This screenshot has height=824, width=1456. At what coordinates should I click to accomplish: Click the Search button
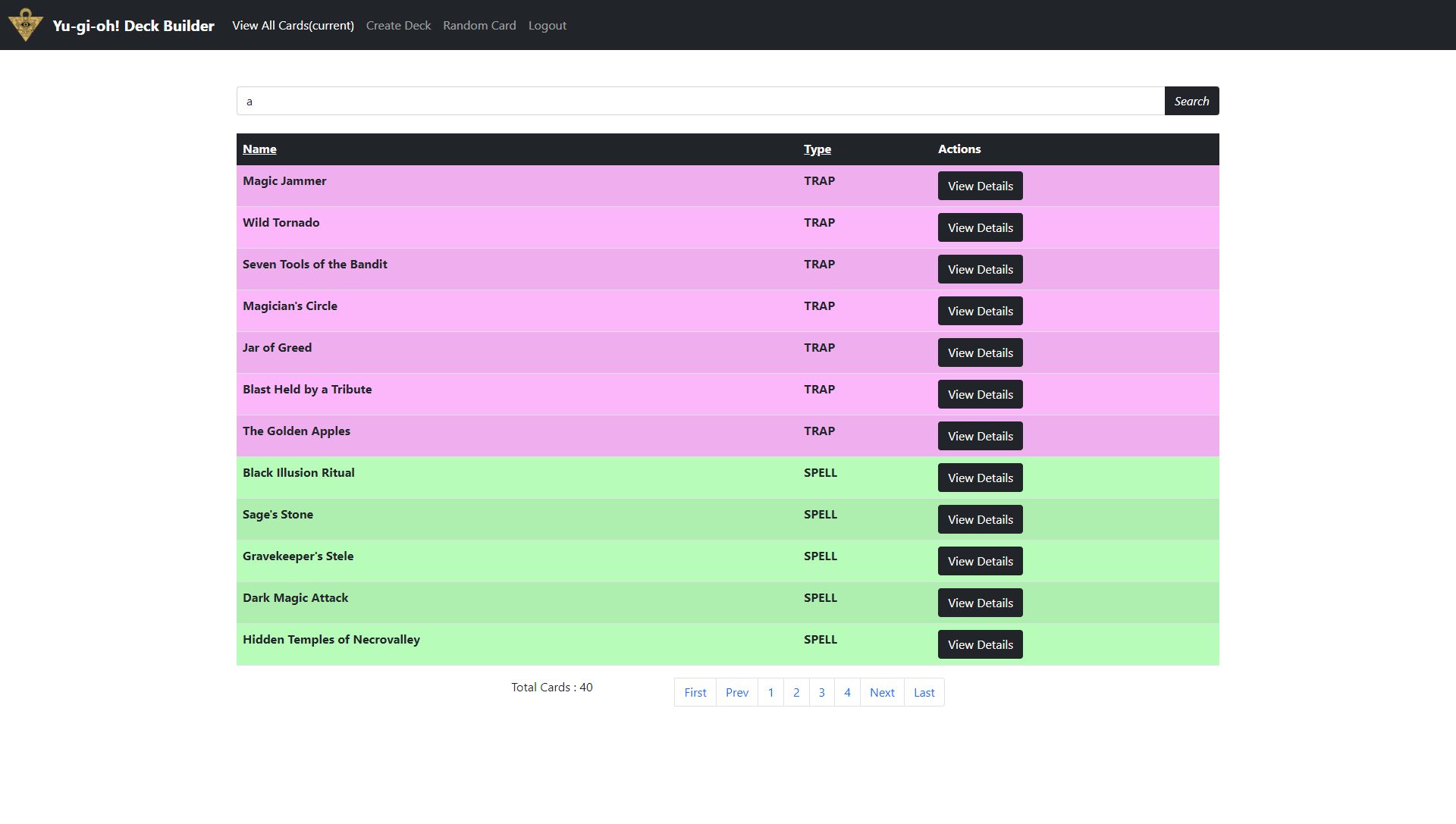1191,101
